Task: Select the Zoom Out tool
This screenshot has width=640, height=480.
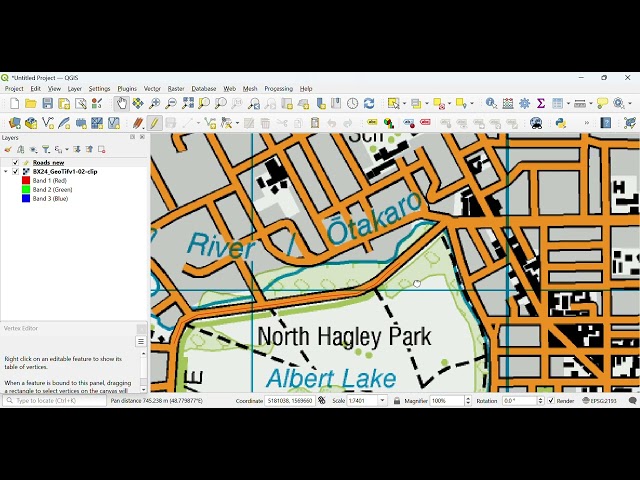Action: click(x=171, y=104)
